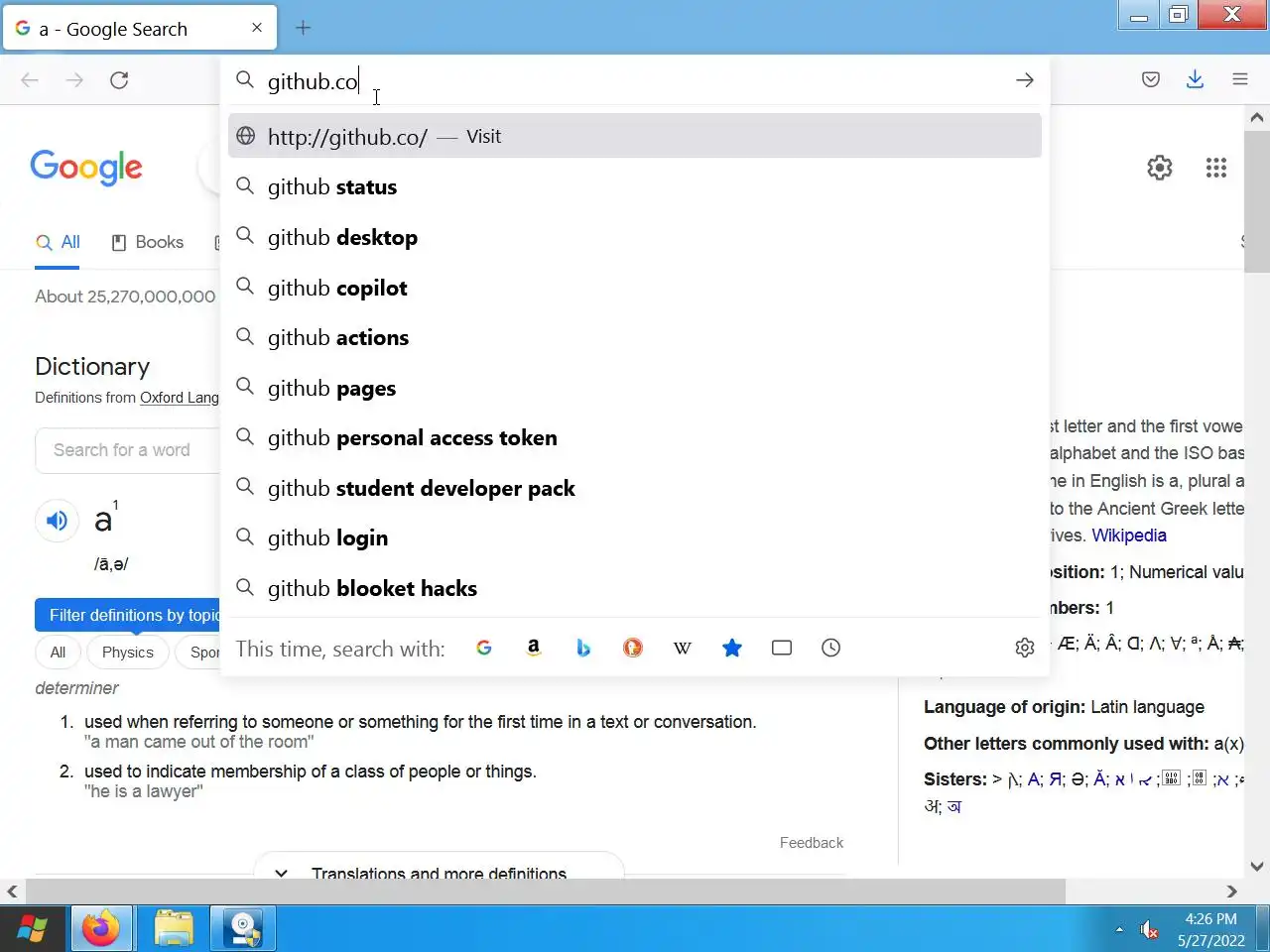Screen dimensions: 1270x952
Task: Search this time with Google
Action: (484, 648)
